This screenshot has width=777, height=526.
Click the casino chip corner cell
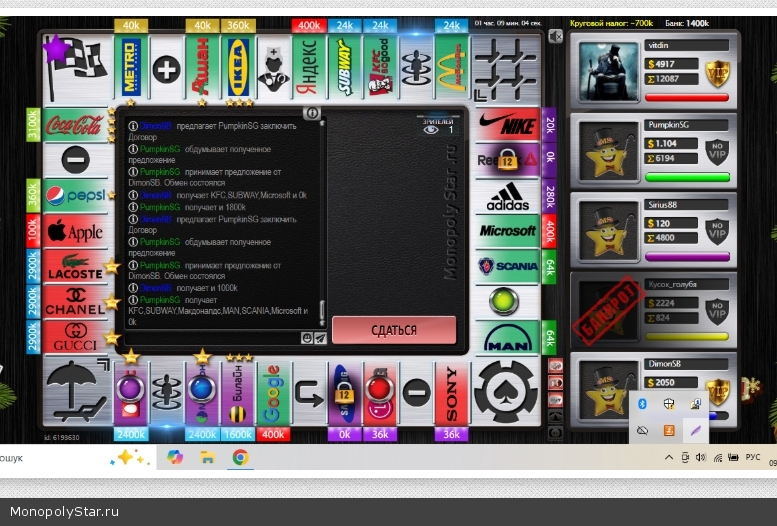click(505, 392)
